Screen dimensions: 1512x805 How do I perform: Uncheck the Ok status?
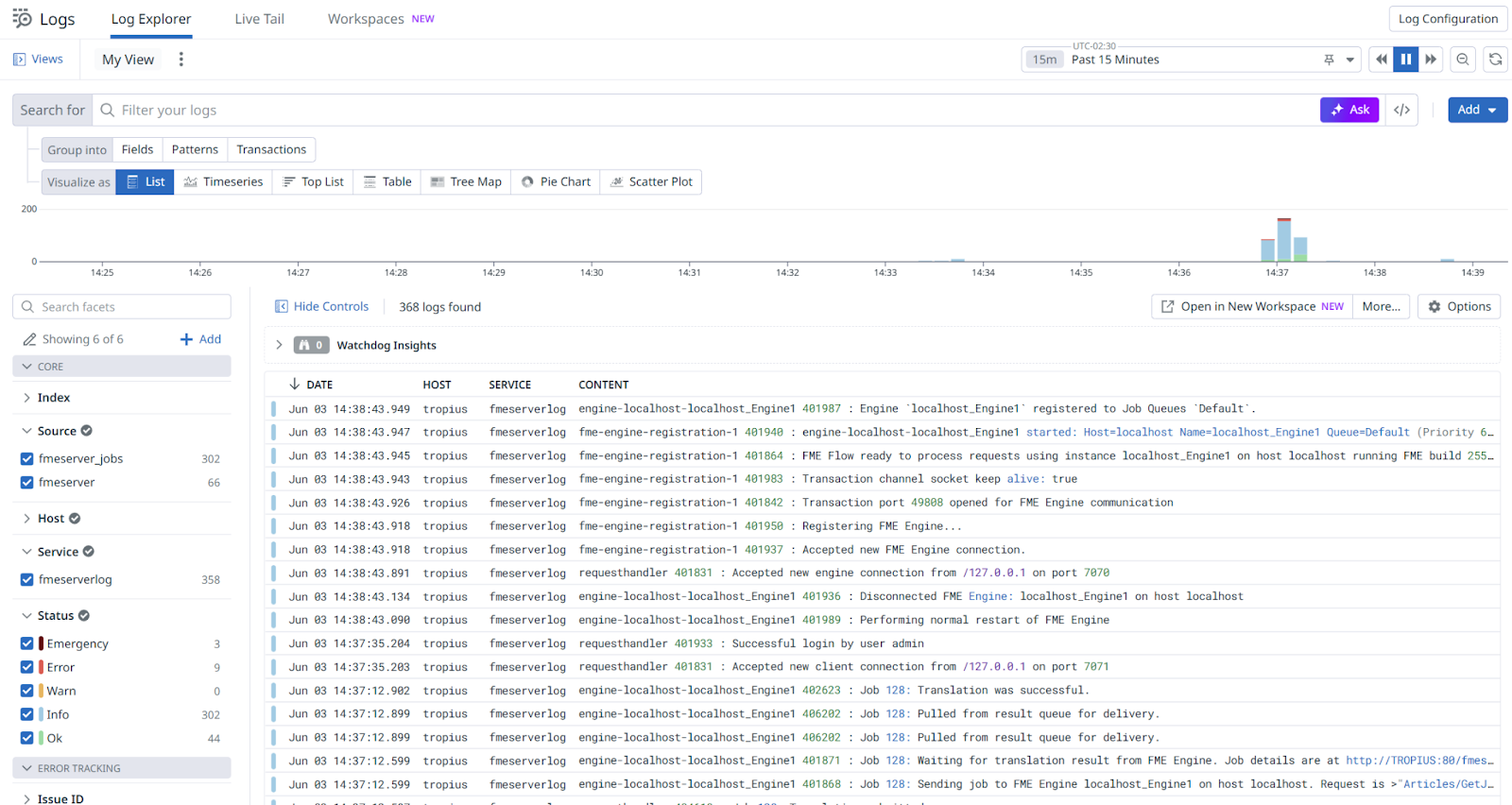click(26, 739)
